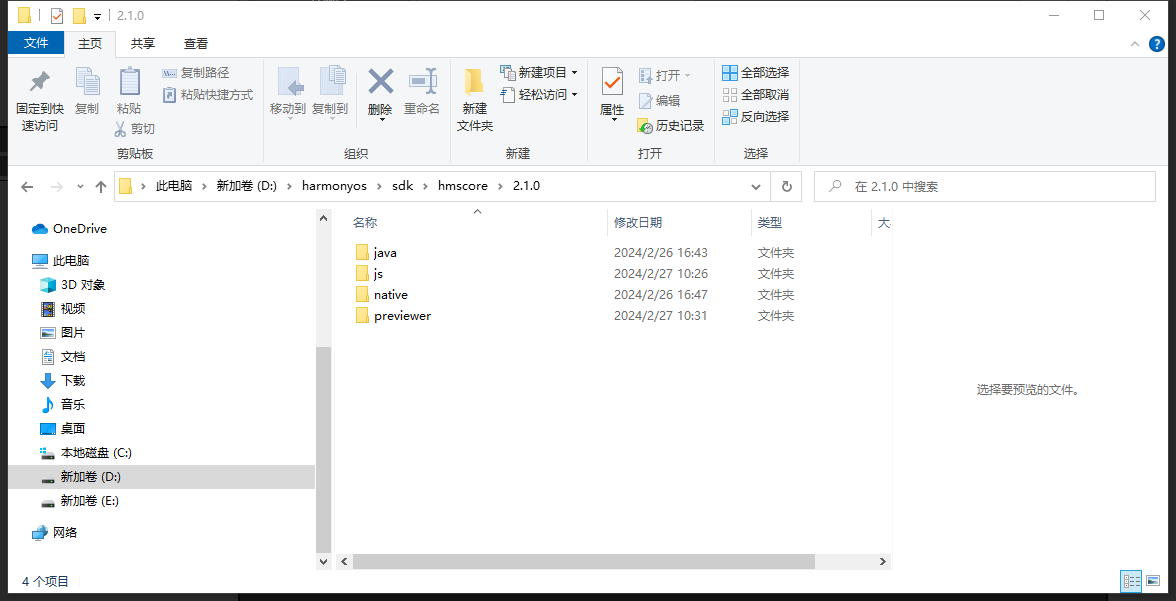
Task: Click Copy path (复制路径)
Action: tap(196, 73)
